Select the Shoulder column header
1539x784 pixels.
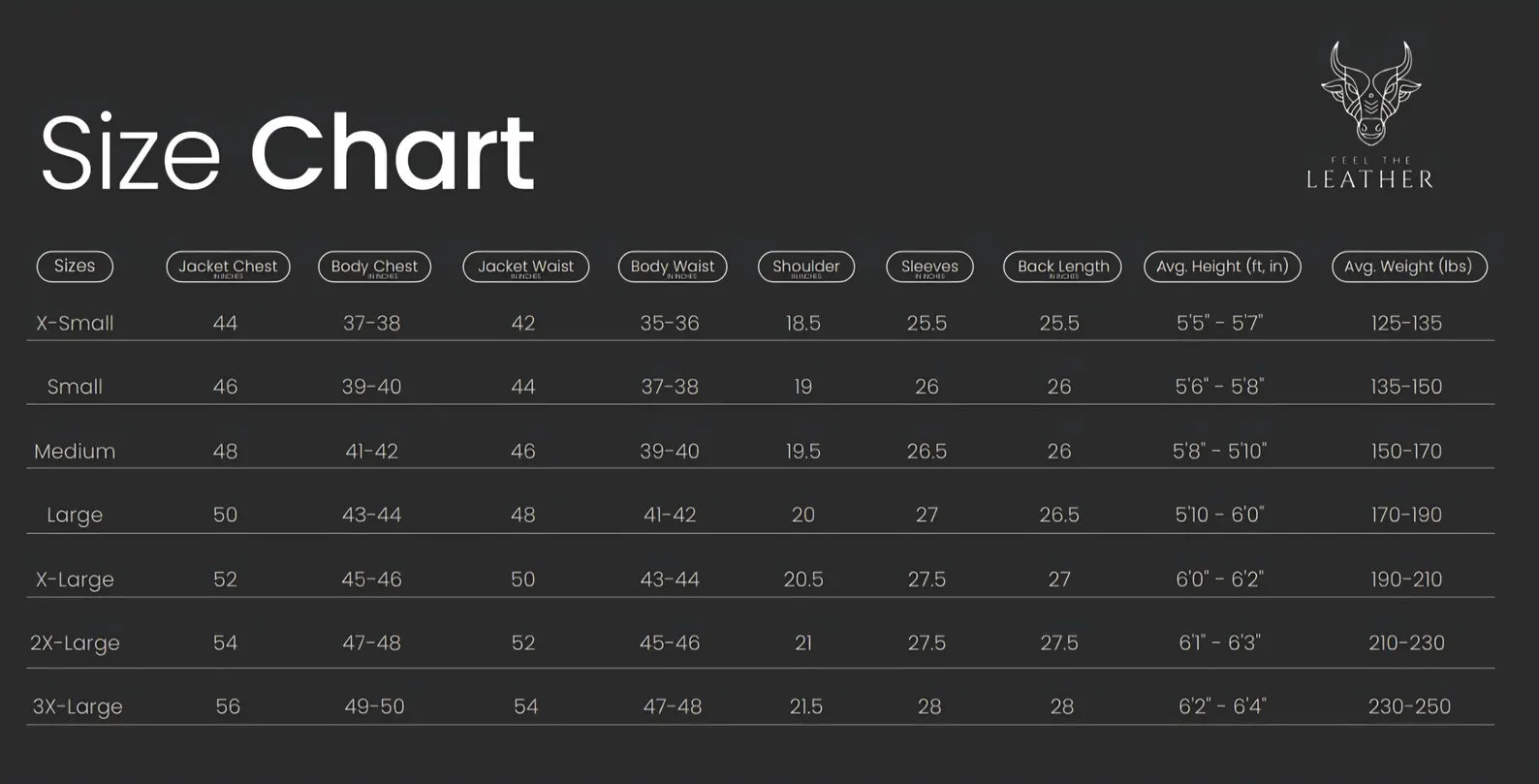pos(805,267)
